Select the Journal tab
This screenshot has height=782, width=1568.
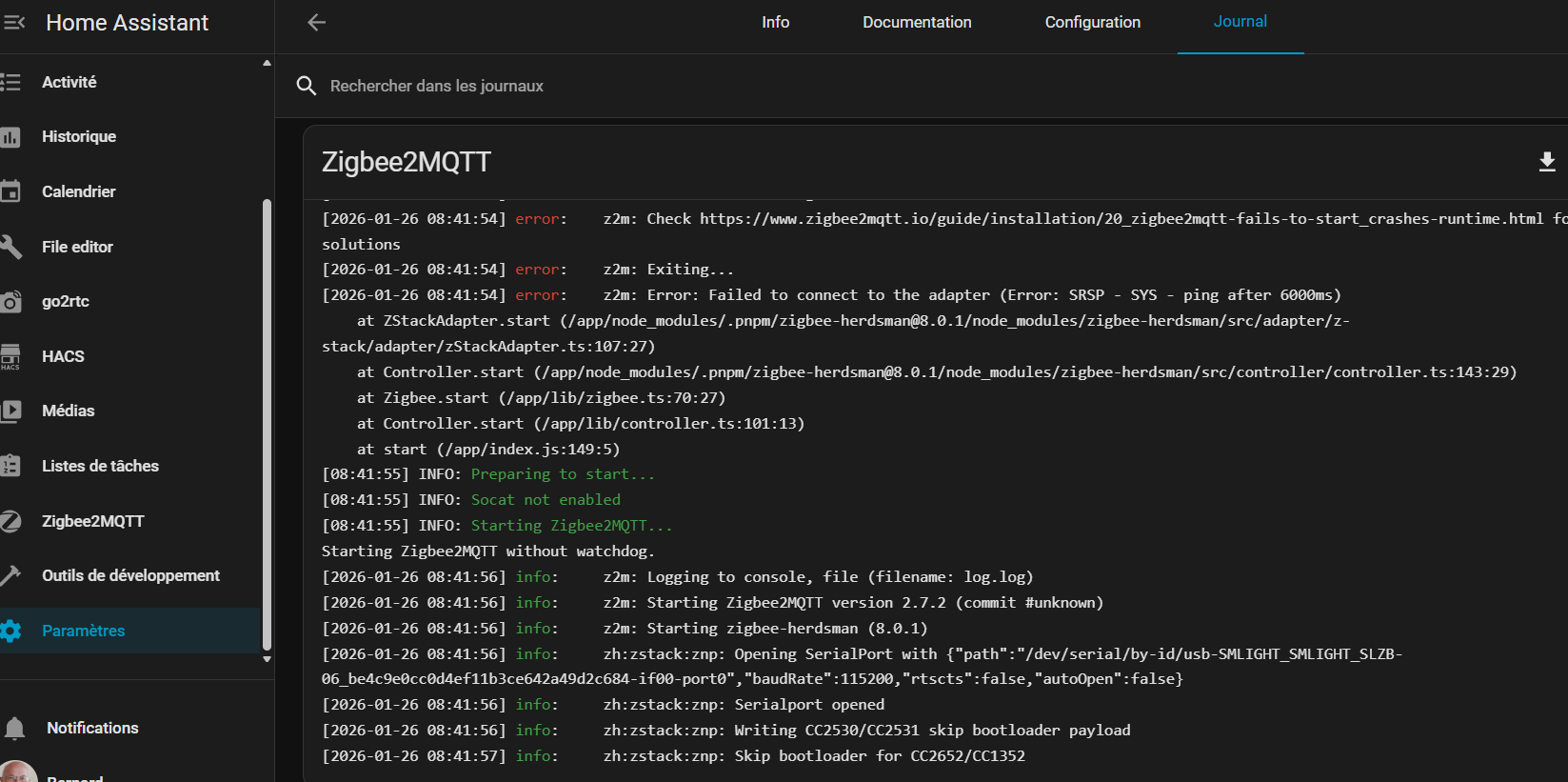click(1240, 22)
